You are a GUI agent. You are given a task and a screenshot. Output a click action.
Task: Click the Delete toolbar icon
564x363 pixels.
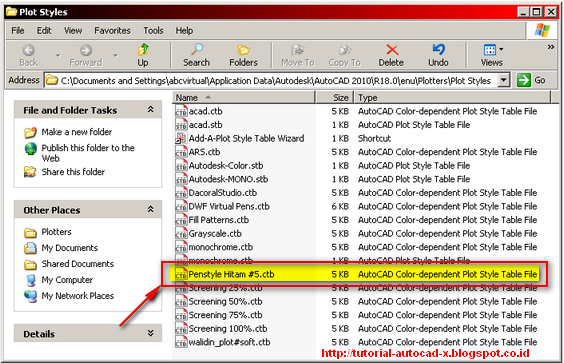[x=392, y=50]
